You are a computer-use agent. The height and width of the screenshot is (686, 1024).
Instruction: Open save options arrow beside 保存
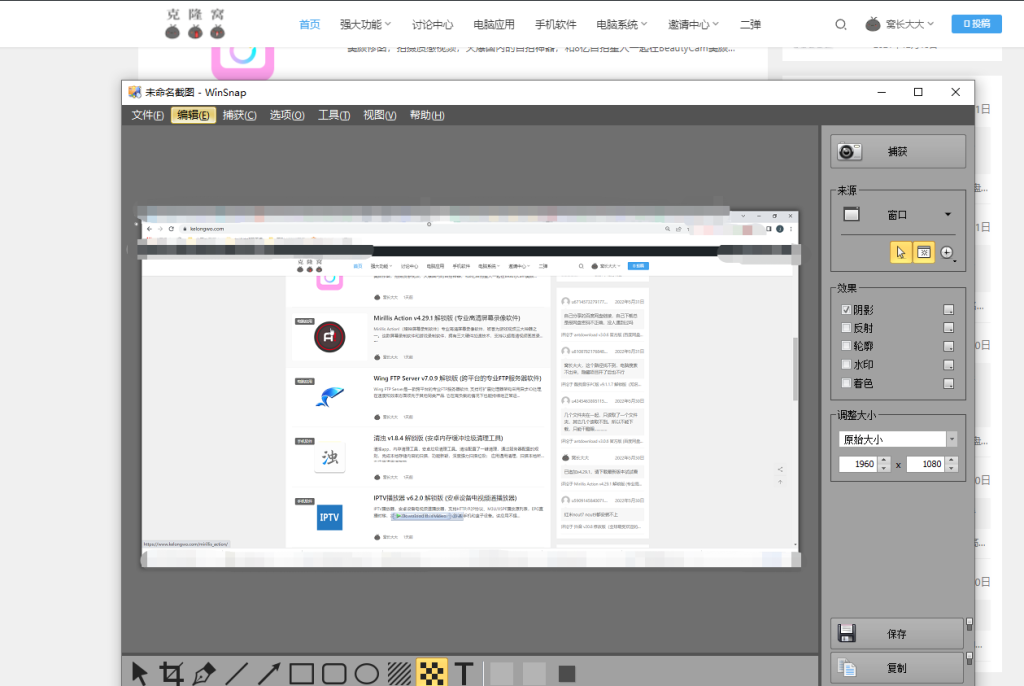[969, 625]
